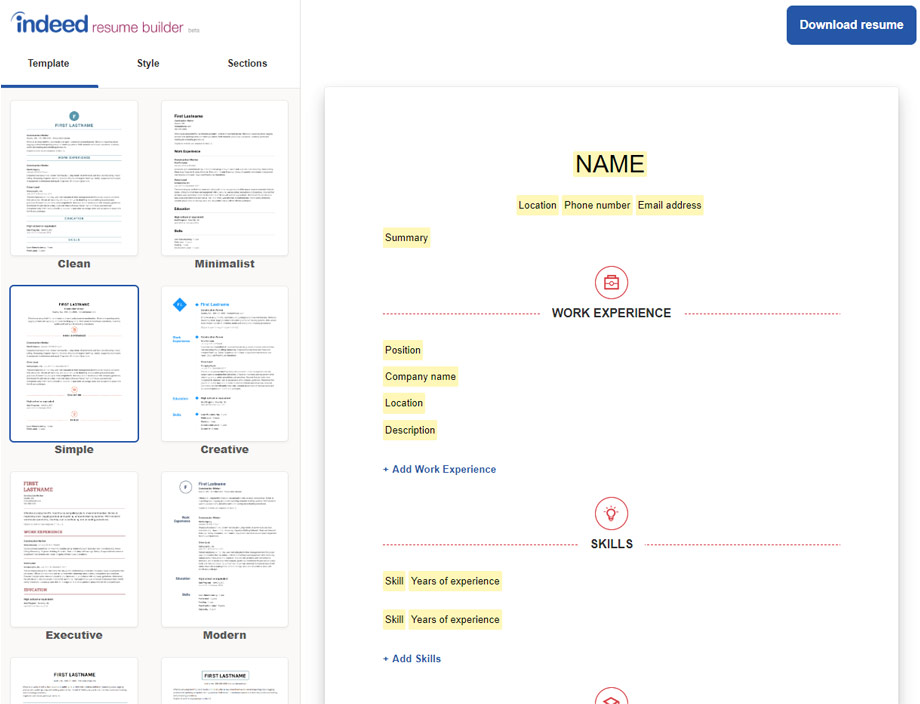This screenshot has width=920, height=704.
Task: Click the Indeed logo
Action: pyautogui.click(x=49, y=23)
